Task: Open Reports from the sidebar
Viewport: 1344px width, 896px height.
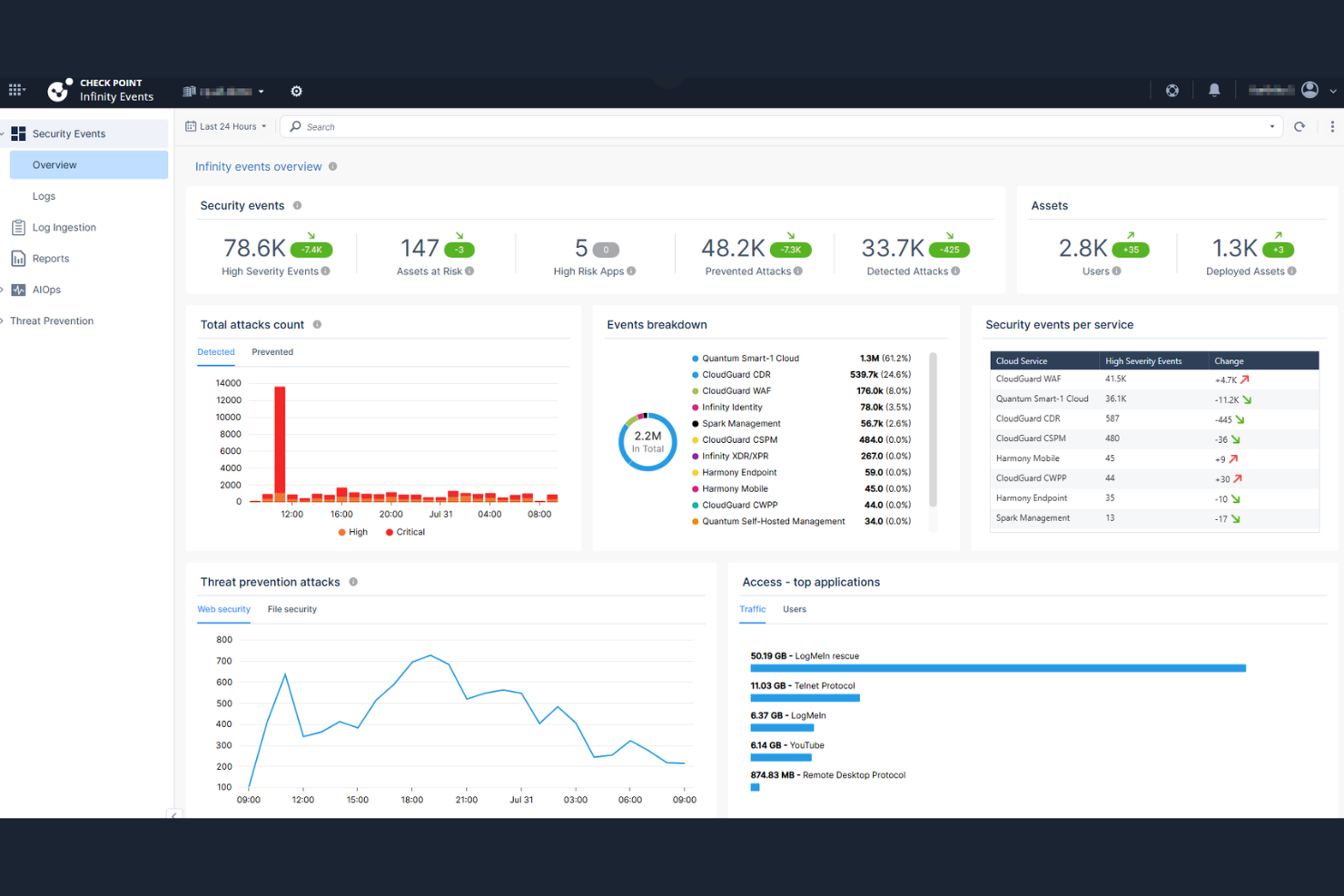Action: [x=49, y=258]
